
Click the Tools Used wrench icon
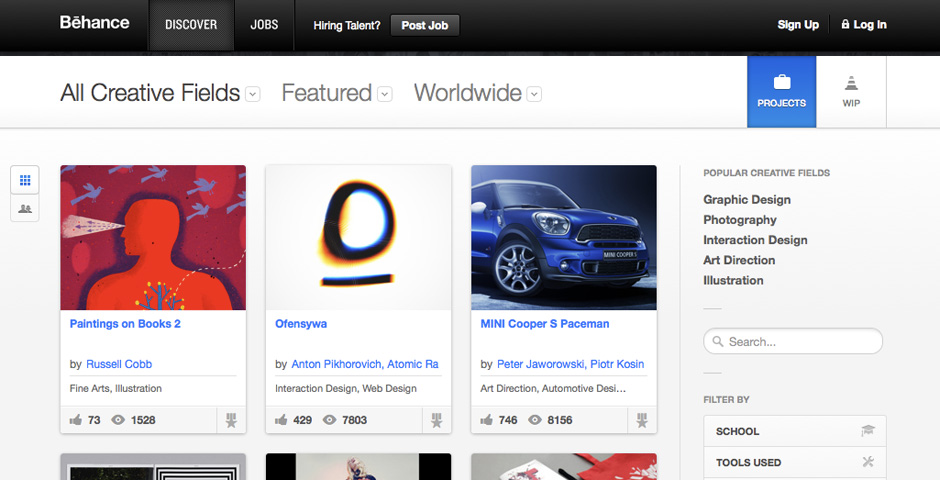pyautogui.click(x=867, y=461)
